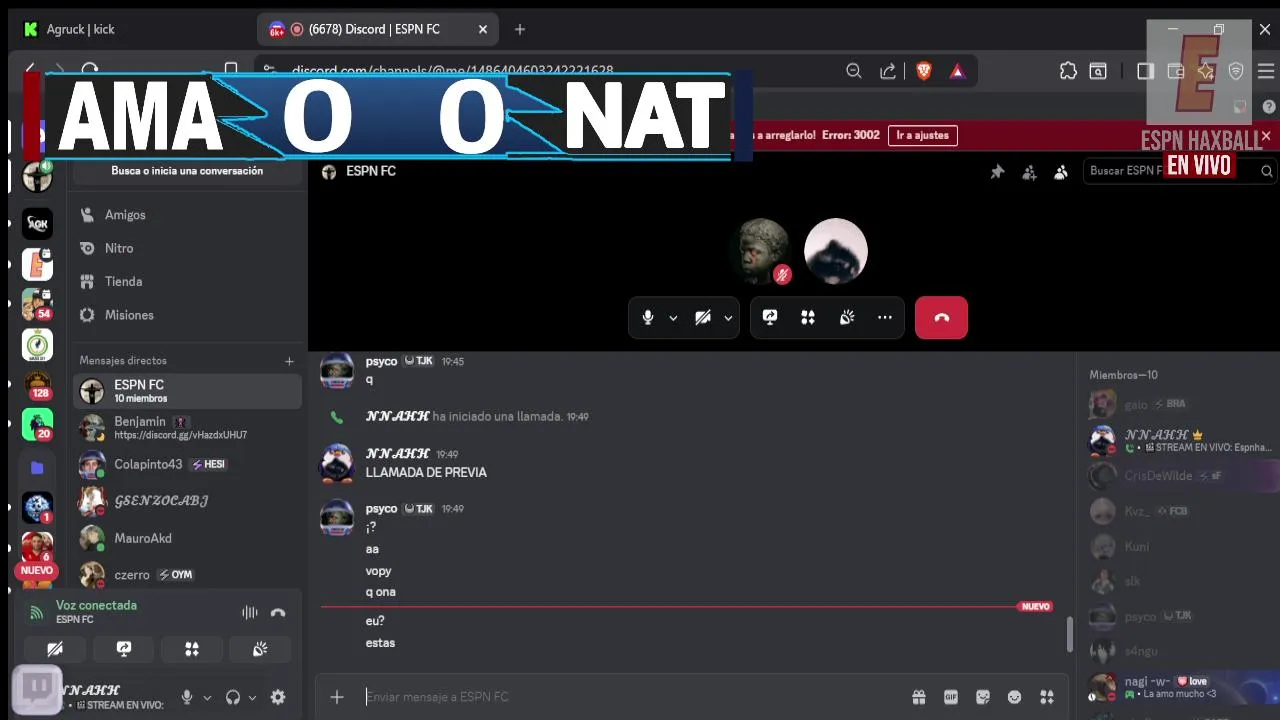
Task: Open Nitro page
Action: click(x=187, y=248)
